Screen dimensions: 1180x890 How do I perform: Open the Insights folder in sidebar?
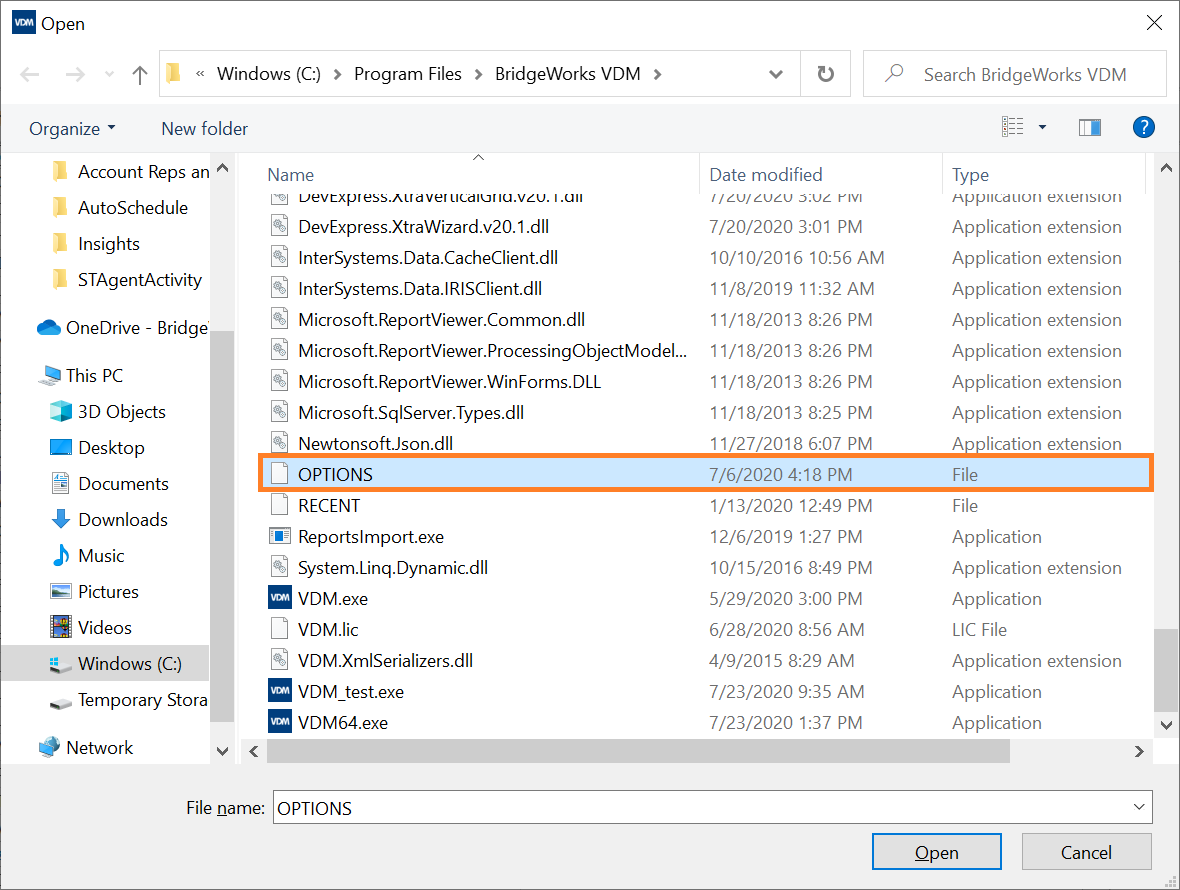pyautogui.click(x=96, y=244)
